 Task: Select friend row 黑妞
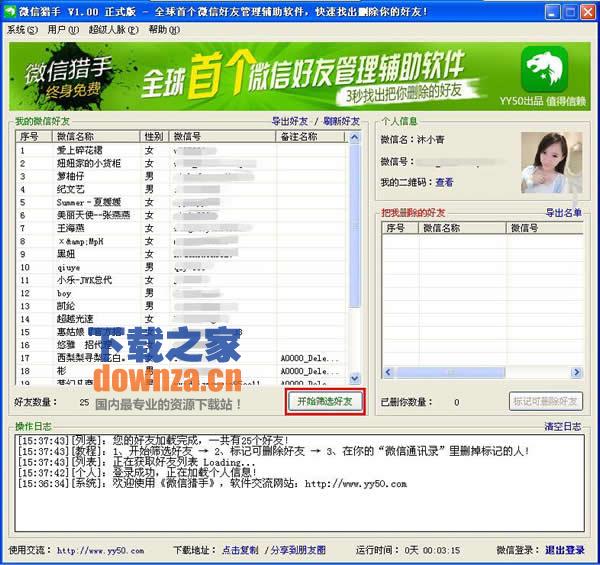[x=181, y=254]
